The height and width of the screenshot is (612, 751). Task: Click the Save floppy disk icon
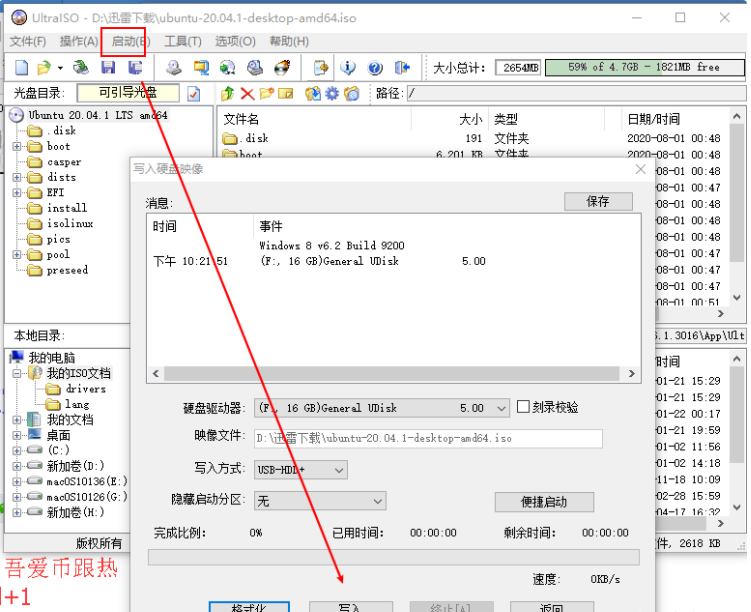point(108,68)
